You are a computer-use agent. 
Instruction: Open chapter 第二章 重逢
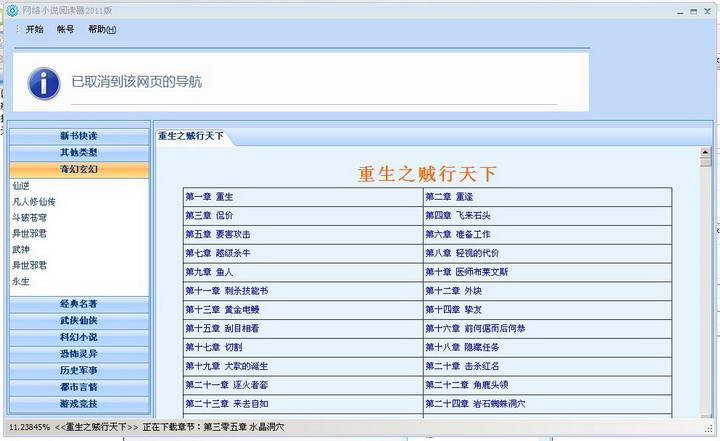[x=449, y=197]
